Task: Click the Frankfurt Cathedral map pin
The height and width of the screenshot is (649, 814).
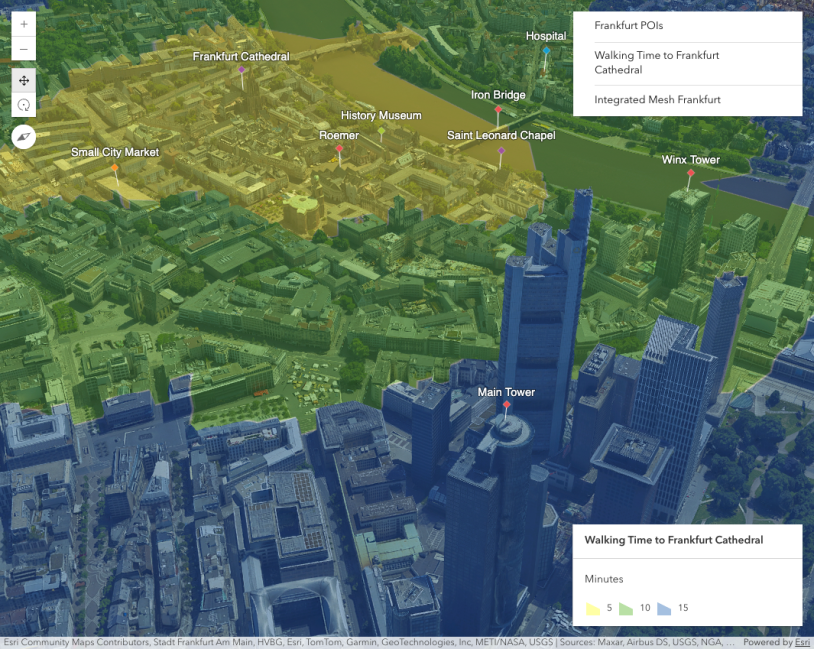Action: click(242, 71)
